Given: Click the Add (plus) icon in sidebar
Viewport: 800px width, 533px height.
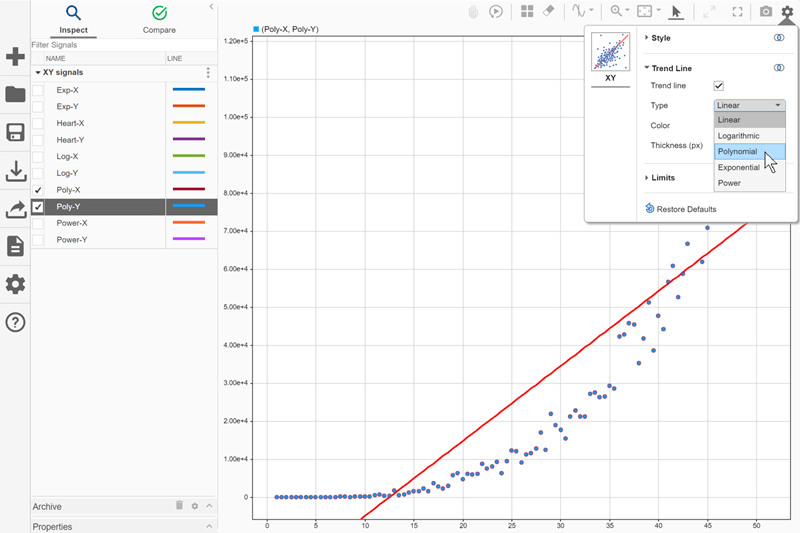Looking at the screenshot, I should (x=15, y=56).
